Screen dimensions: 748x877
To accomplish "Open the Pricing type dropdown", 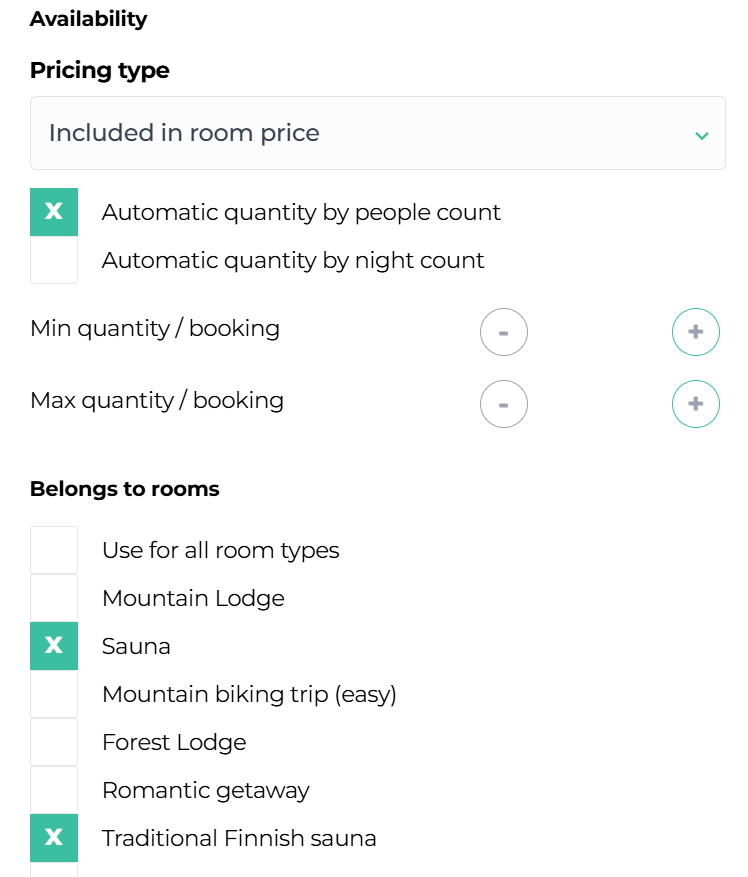I will coord(377,133).
